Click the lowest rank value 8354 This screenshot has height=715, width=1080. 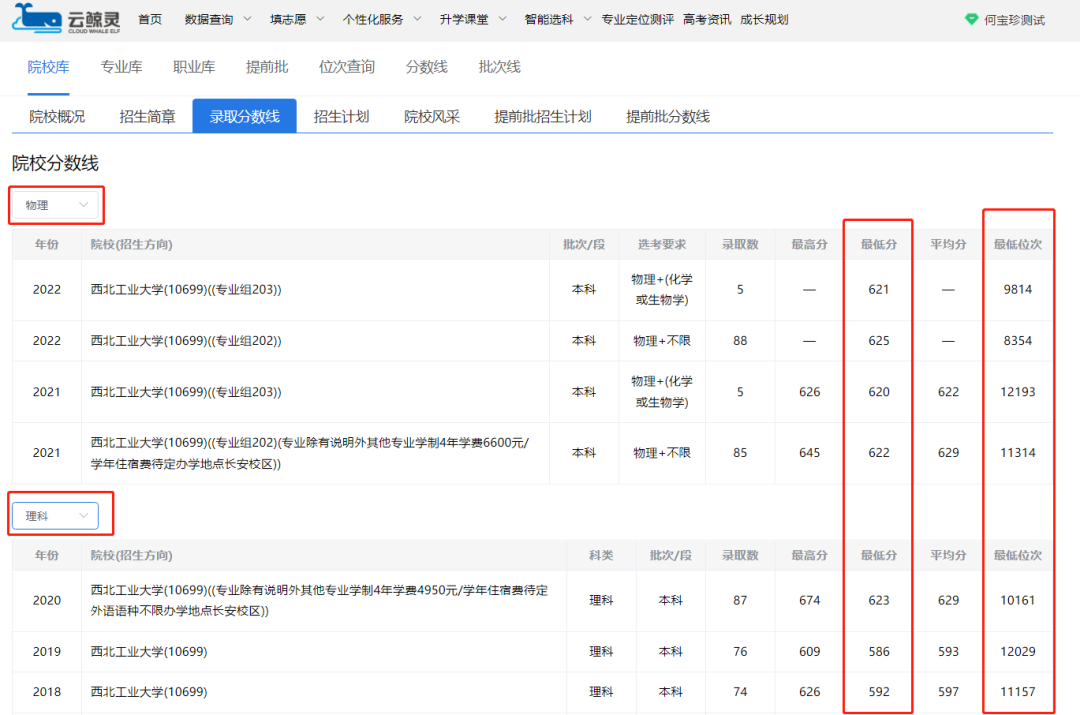pos(1017,340)
